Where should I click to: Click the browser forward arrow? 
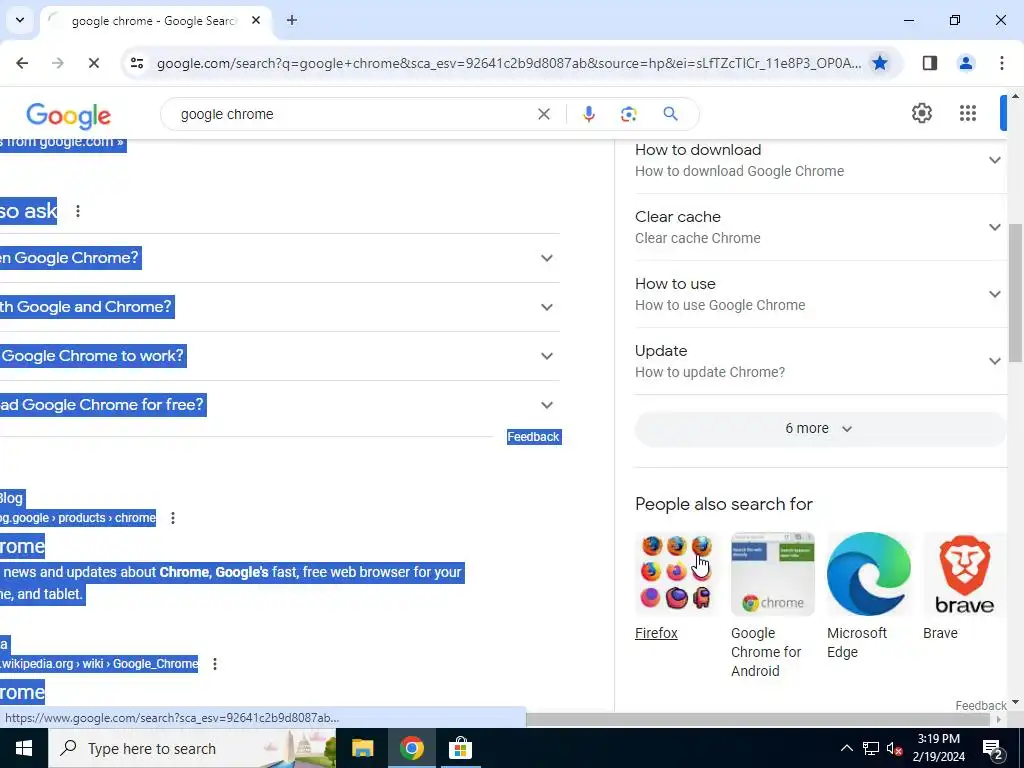pyautogui.click(x=57, y=63)
